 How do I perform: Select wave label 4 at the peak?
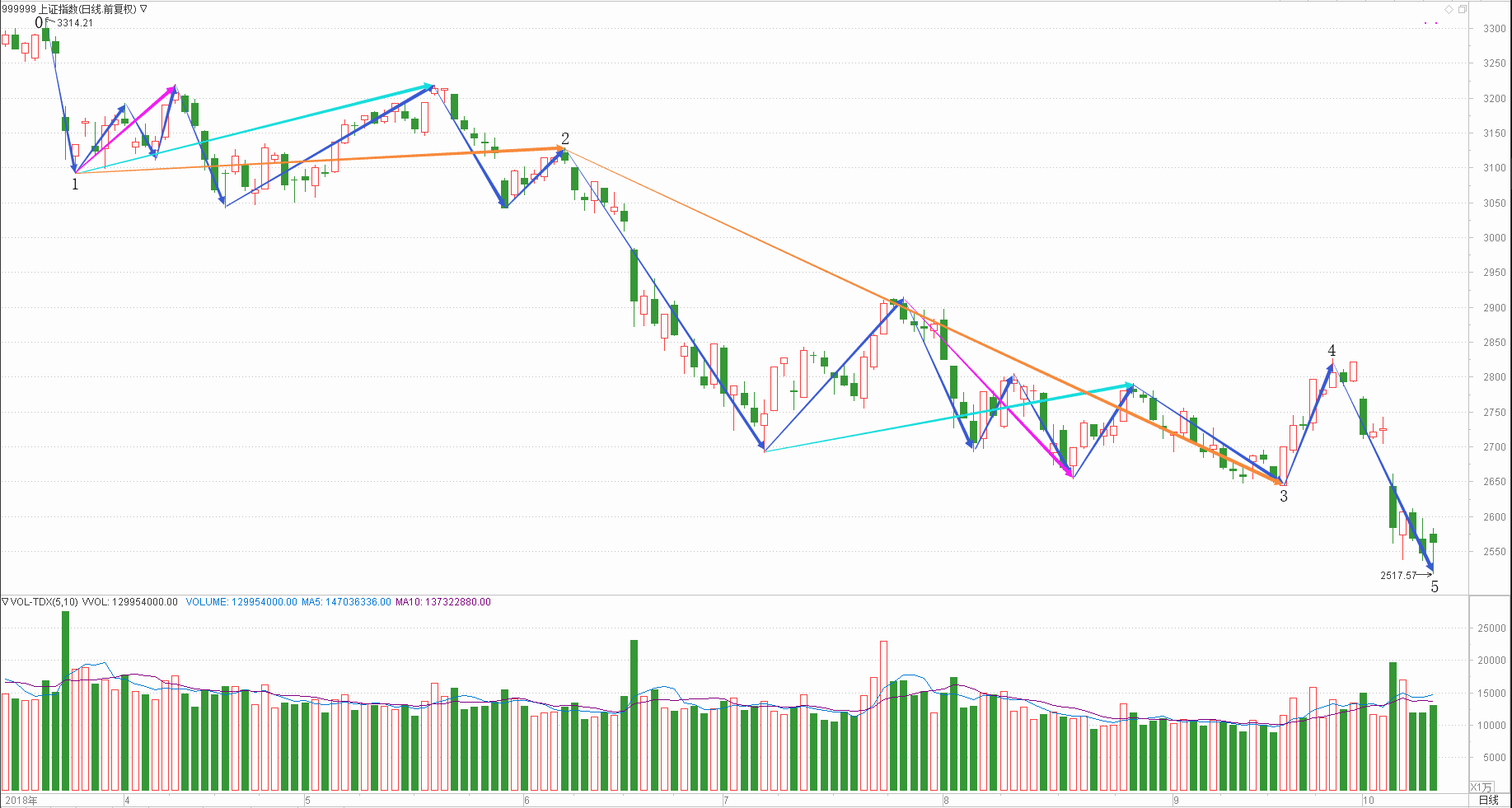[1332, 351]
